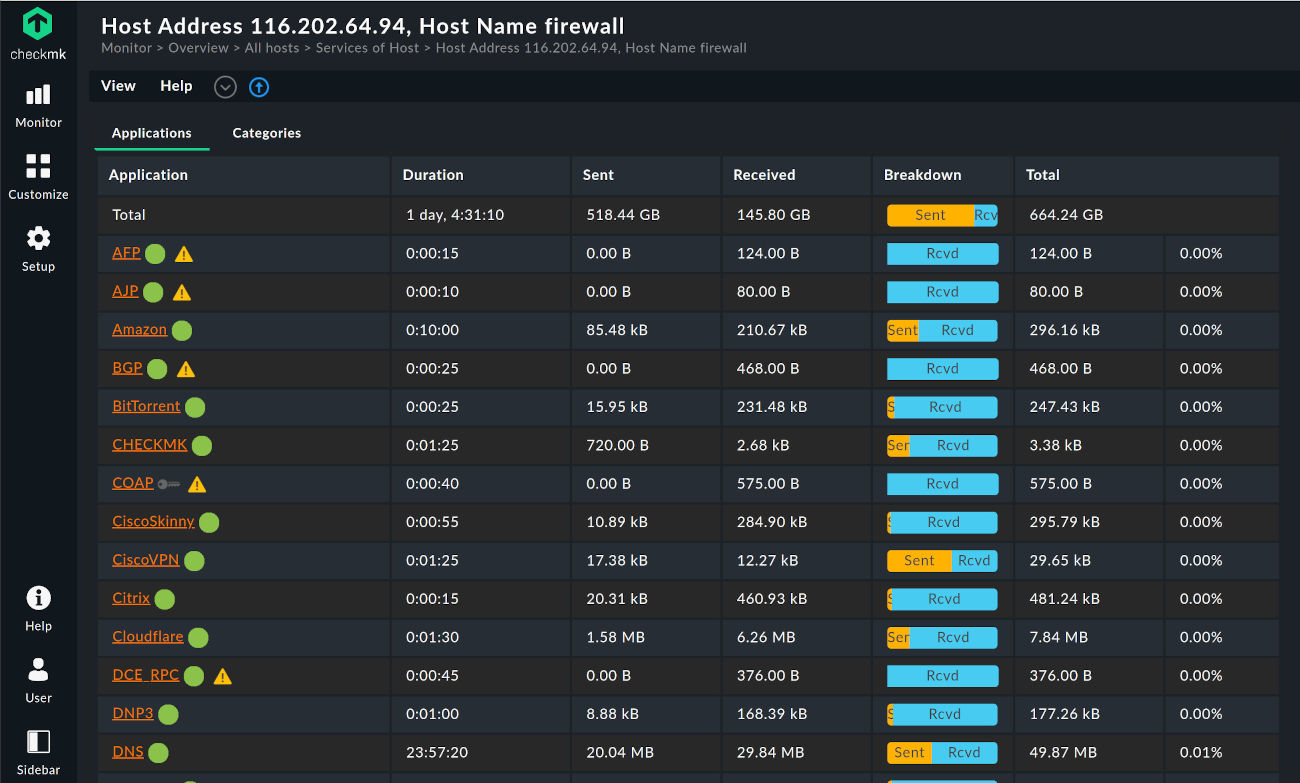The width and height of the screenshot is (1300, 783).
Task: Click green status dot next to CiscoSkinny
Action: 209,522
